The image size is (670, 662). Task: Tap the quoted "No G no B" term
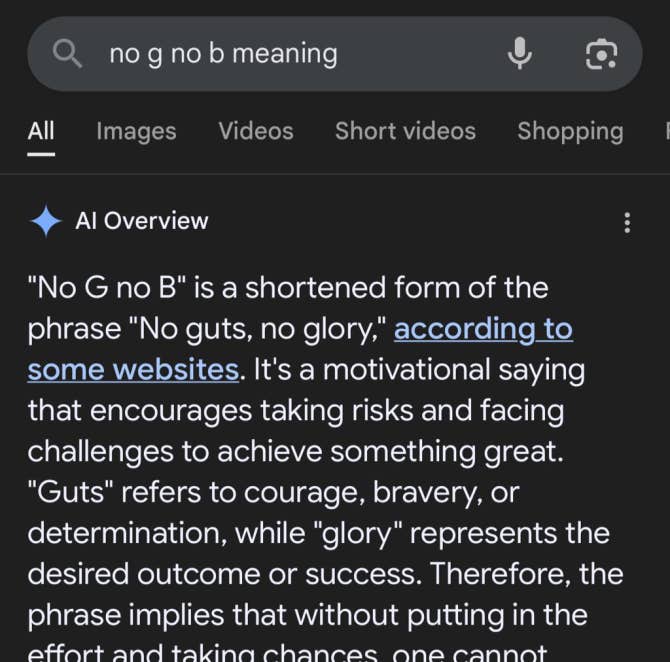[104, 288]
